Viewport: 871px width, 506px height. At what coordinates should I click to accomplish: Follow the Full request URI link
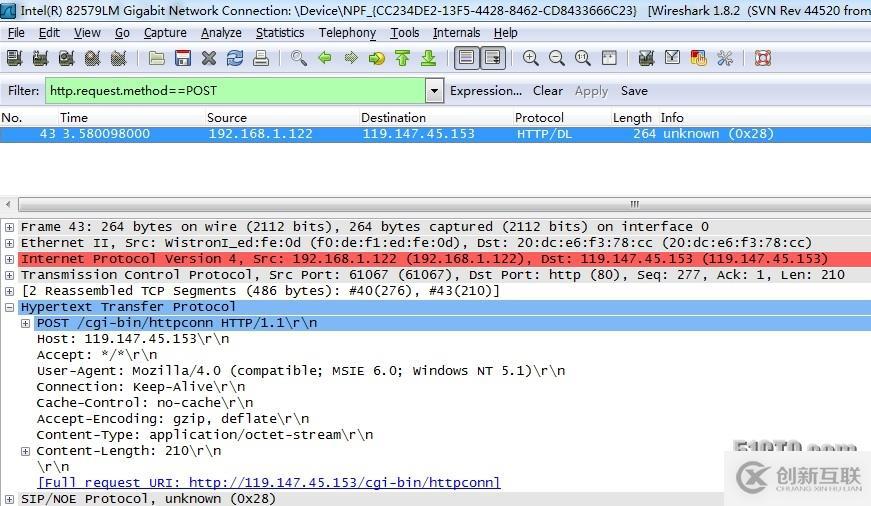click(x=269, y=482)
